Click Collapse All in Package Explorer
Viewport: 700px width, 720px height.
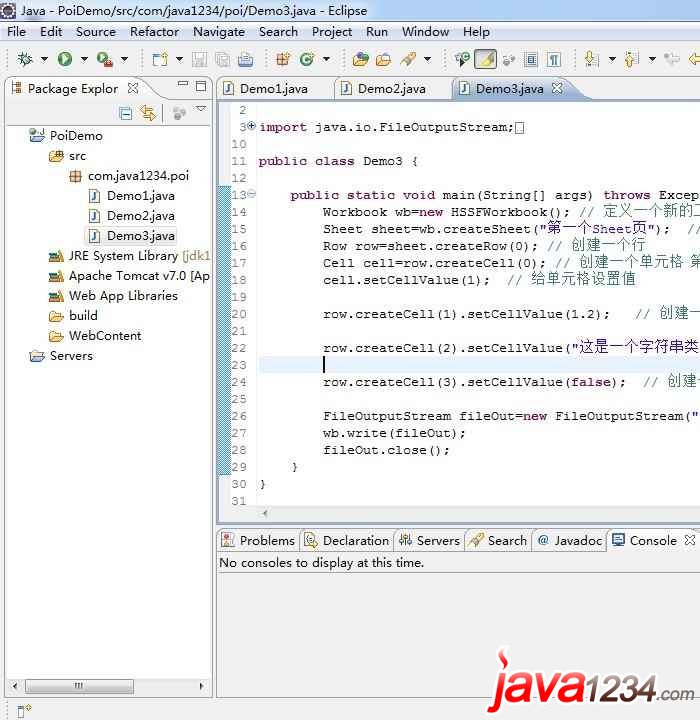pyautogui.click(x=125, y=113)
